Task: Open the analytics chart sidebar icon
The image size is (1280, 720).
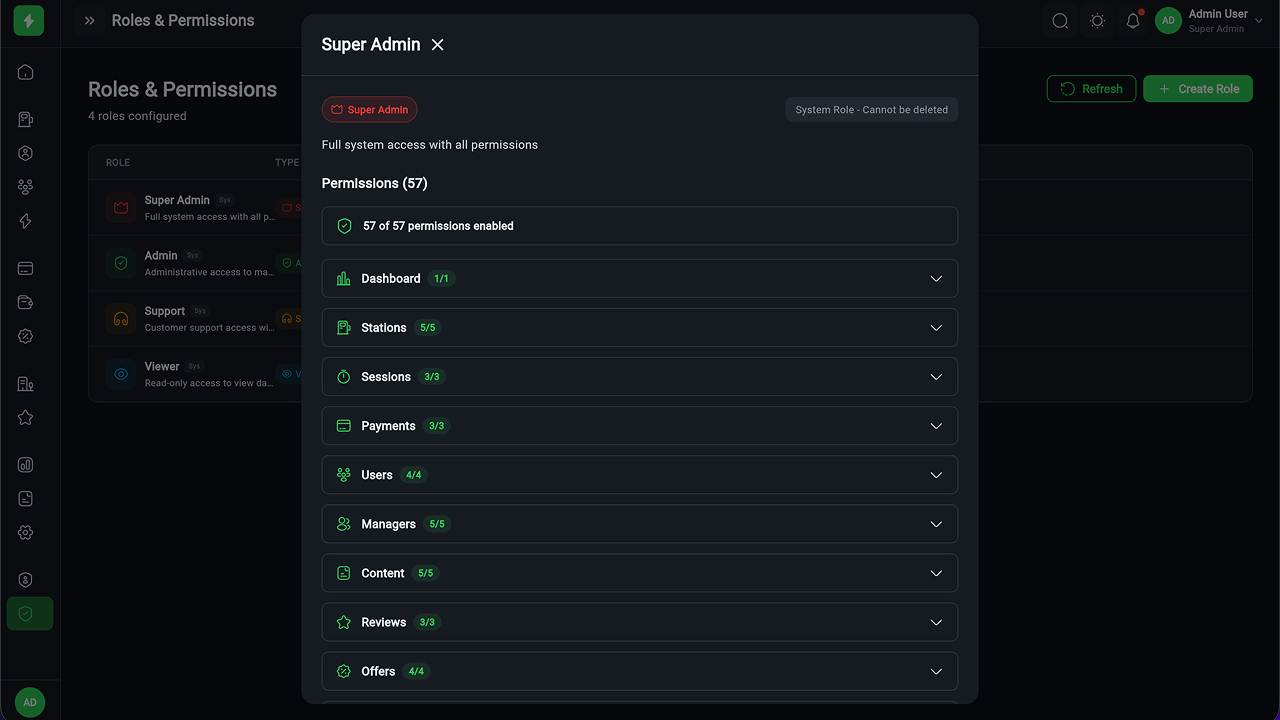Action: click(26, 465)
